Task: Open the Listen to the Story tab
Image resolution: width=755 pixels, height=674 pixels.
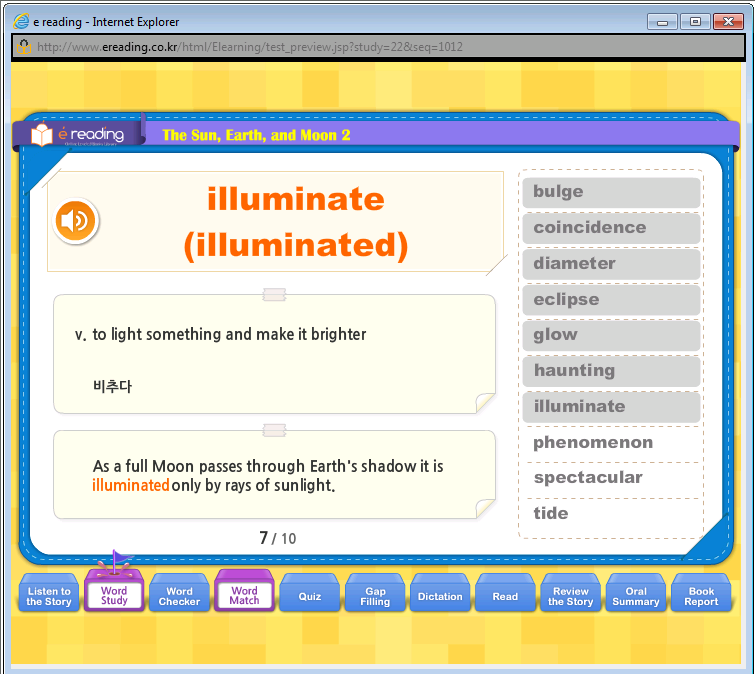Action: tap(49, 594)
